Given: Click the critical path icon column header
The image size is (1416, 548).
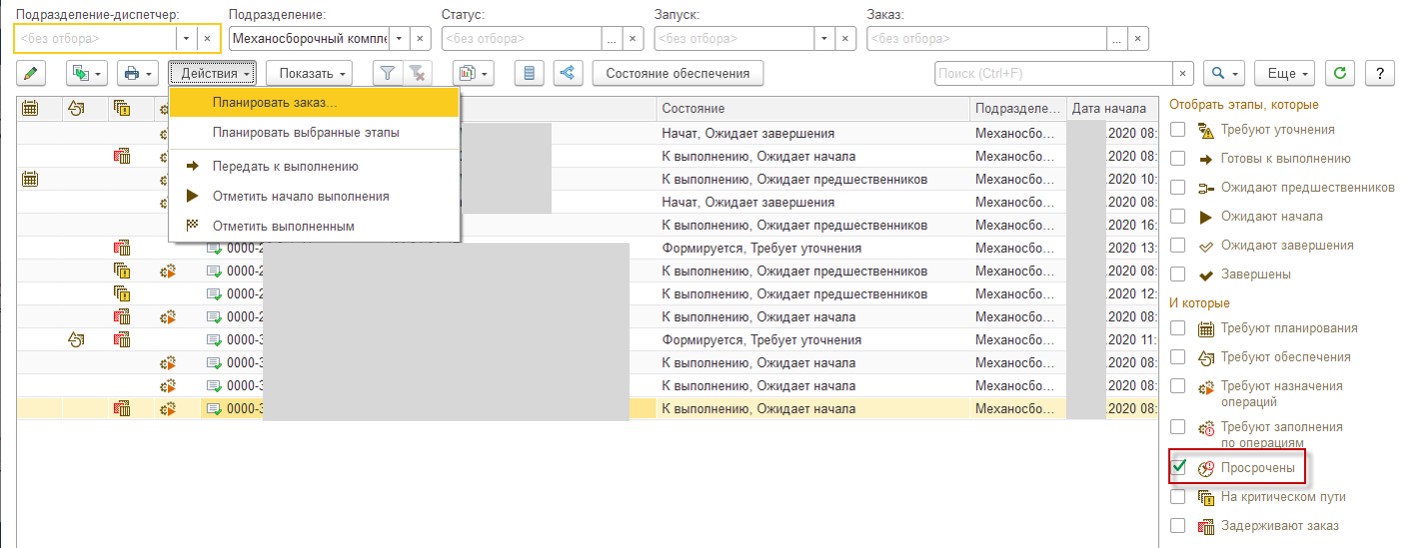Looking at the screenshot, I should pos(122,108).
